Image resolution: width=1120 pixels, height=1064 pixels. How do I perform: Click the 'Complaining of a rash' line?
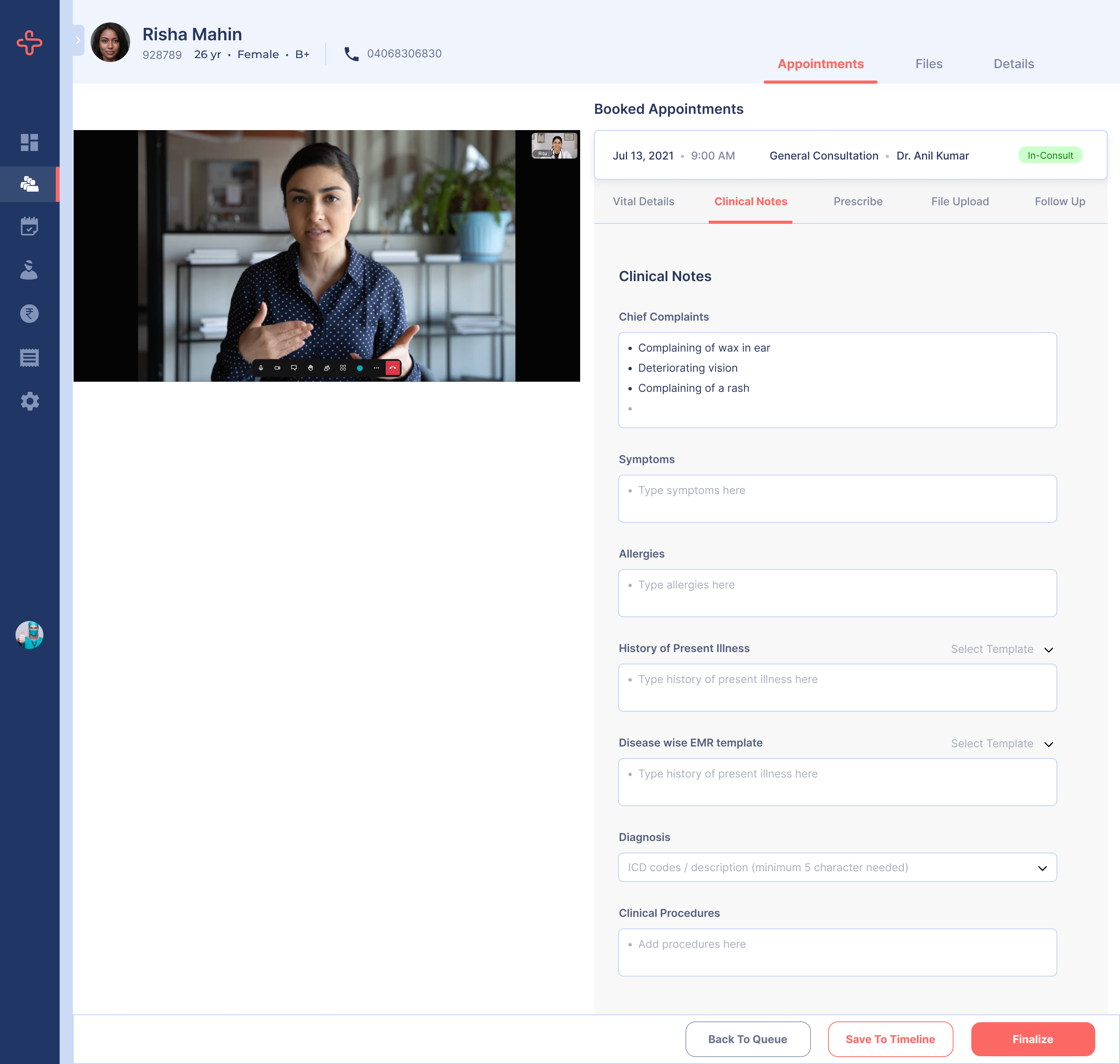tap(693, 388)
